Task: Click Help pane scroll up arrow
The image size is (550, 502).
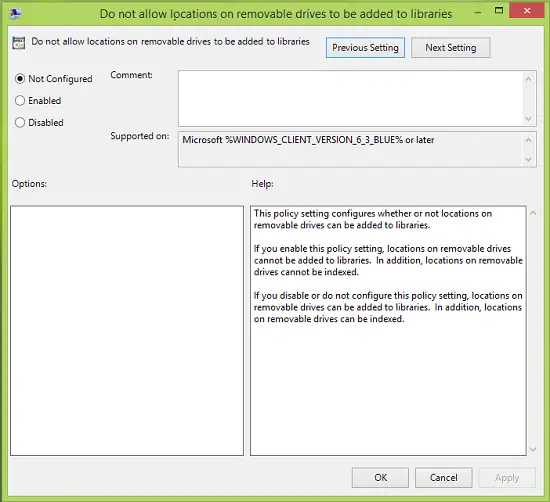Action: click(533, 213)
